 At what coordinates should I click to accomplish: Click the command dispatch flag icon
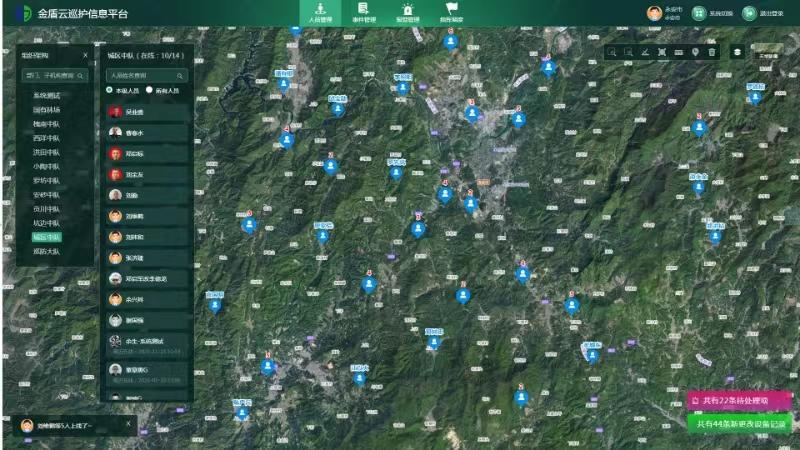coord(452,12)
